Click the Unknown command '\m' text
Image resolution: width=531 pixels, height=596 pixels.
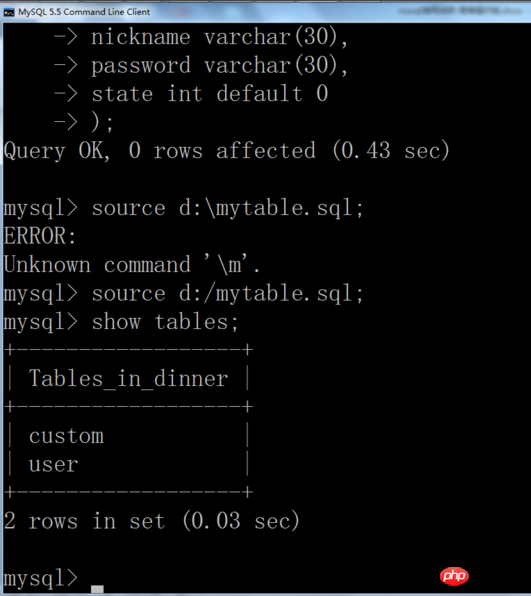[132, 265]
